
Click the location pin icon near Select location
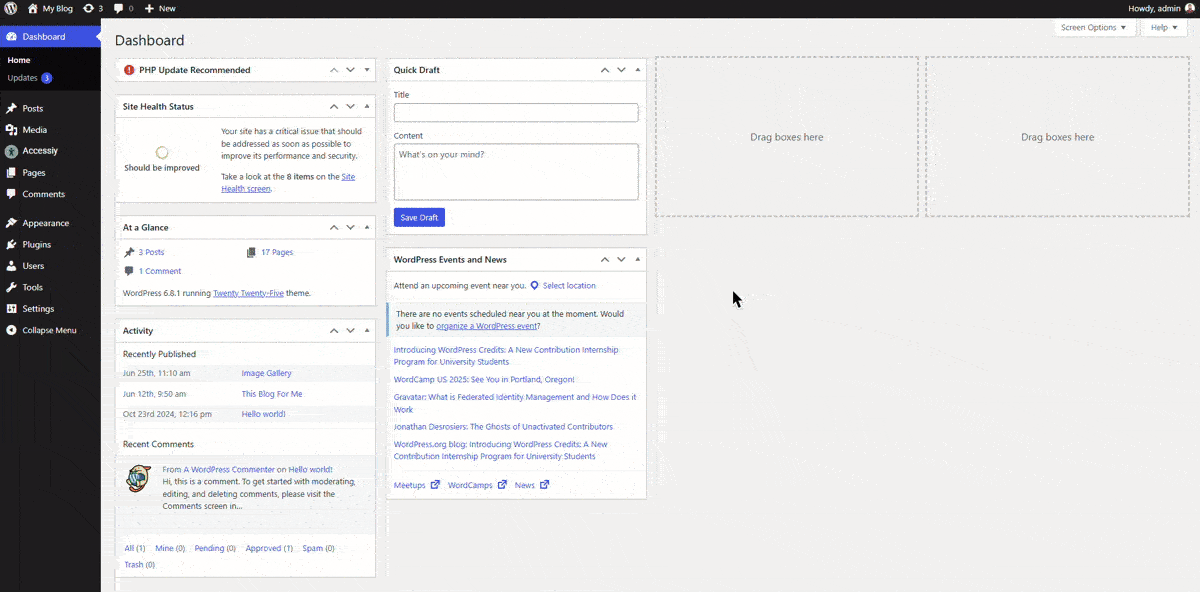point(534,286)
